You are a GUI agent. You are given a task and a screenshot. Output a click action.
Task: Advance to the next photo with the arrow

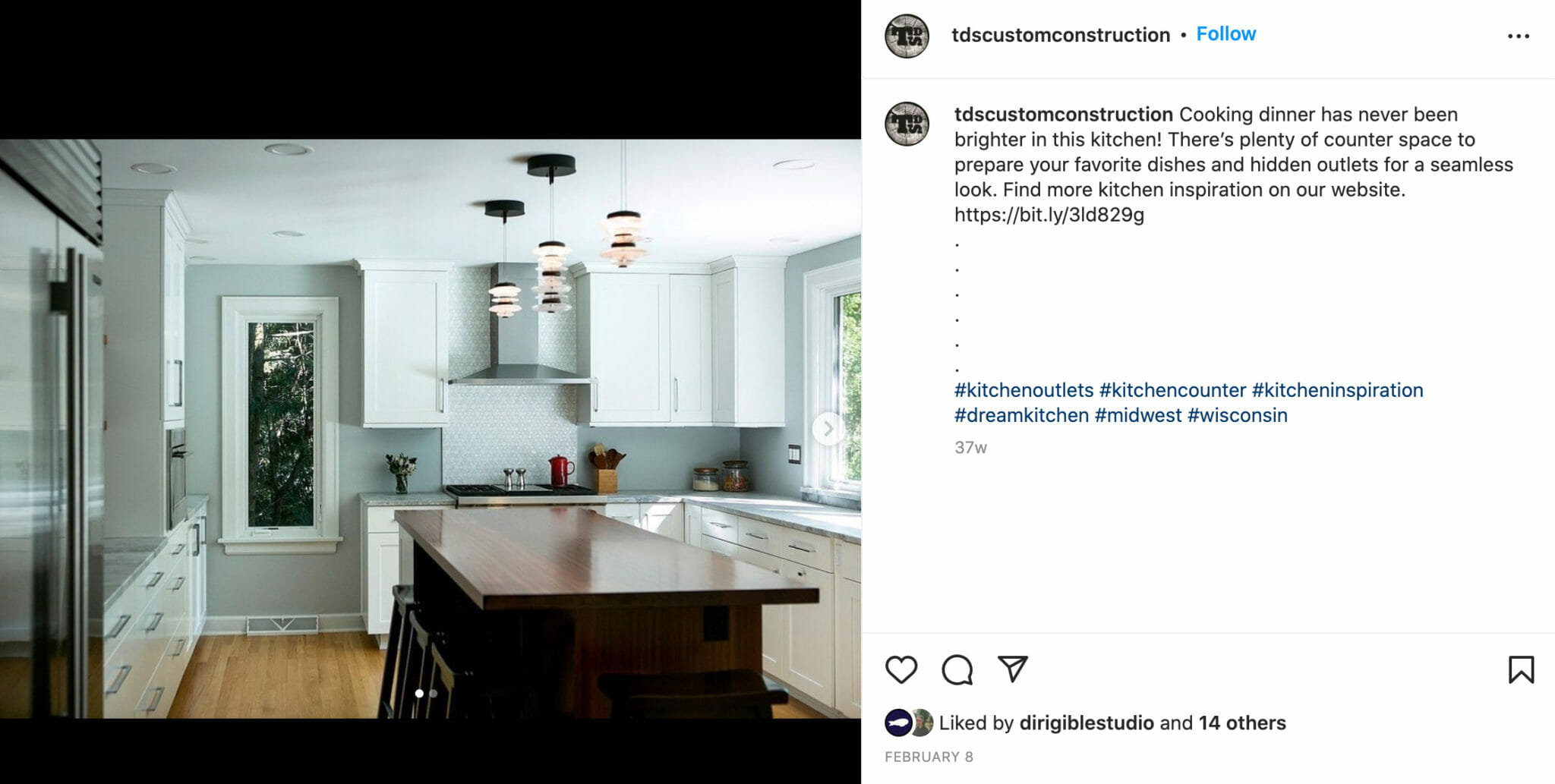point(828,429)
